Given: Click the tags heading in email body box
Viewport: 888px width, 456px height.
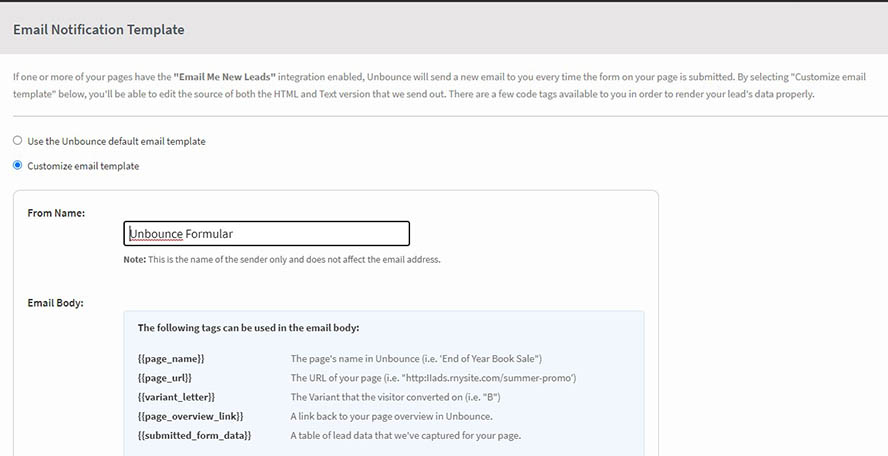Looking at the screenshot, I should [x=249, y=328].
